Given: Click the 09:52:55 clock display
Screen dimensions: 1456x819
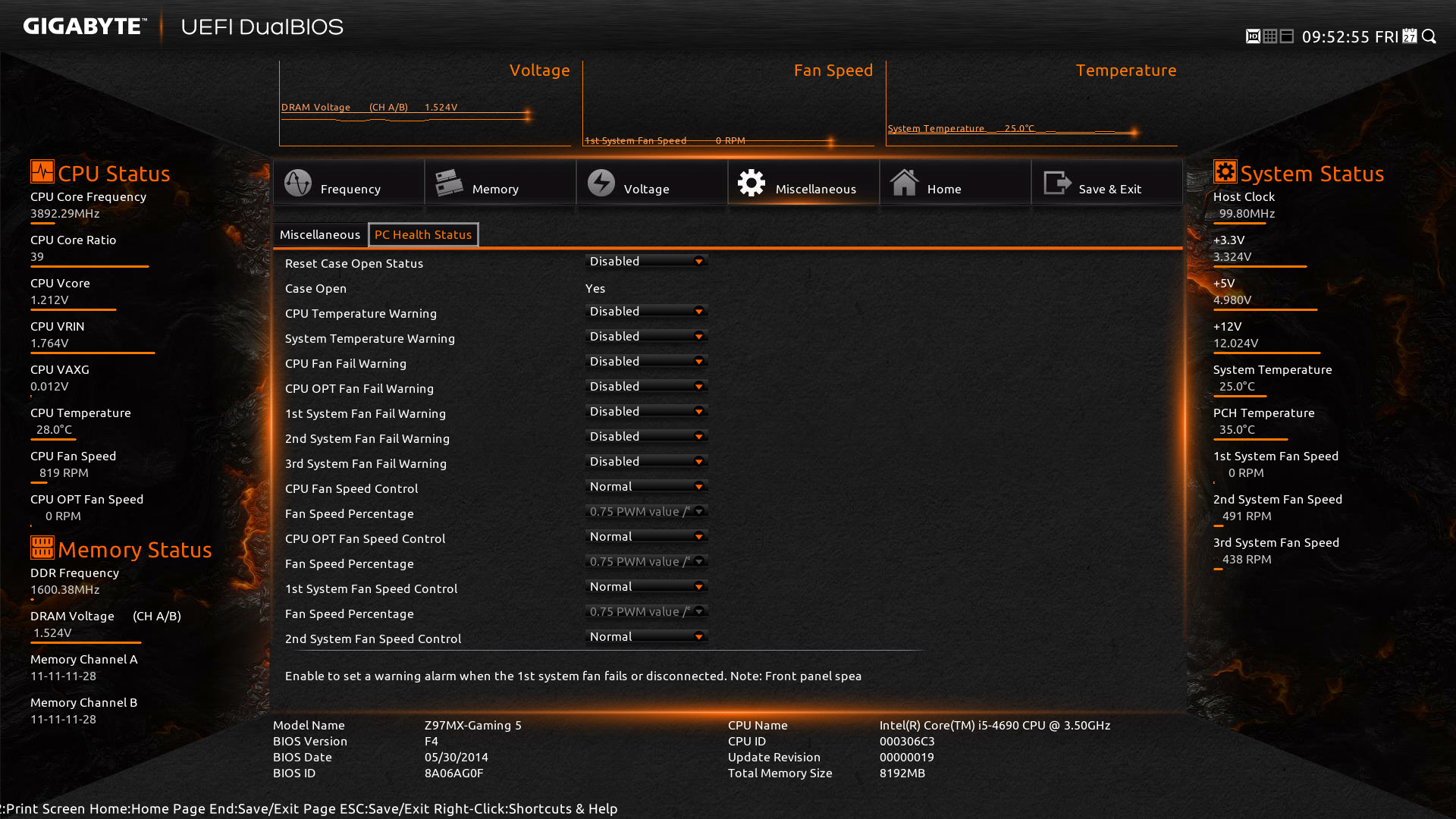Looking at the screenshot, I should pos(1335,36).
